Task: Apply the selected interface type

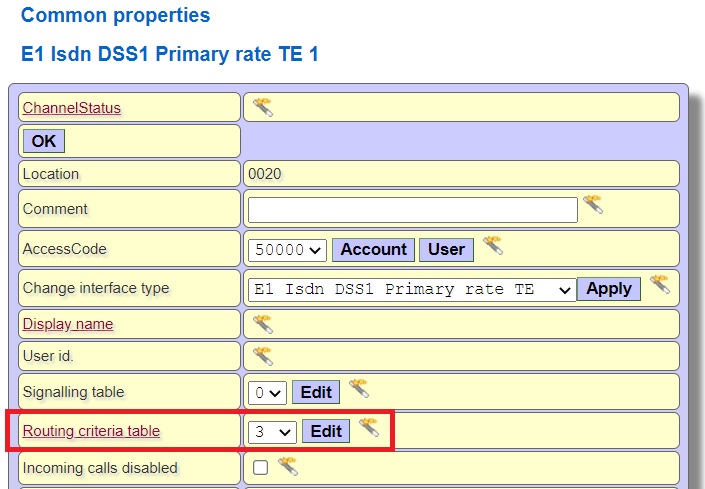Action: [x=608, y=289]
